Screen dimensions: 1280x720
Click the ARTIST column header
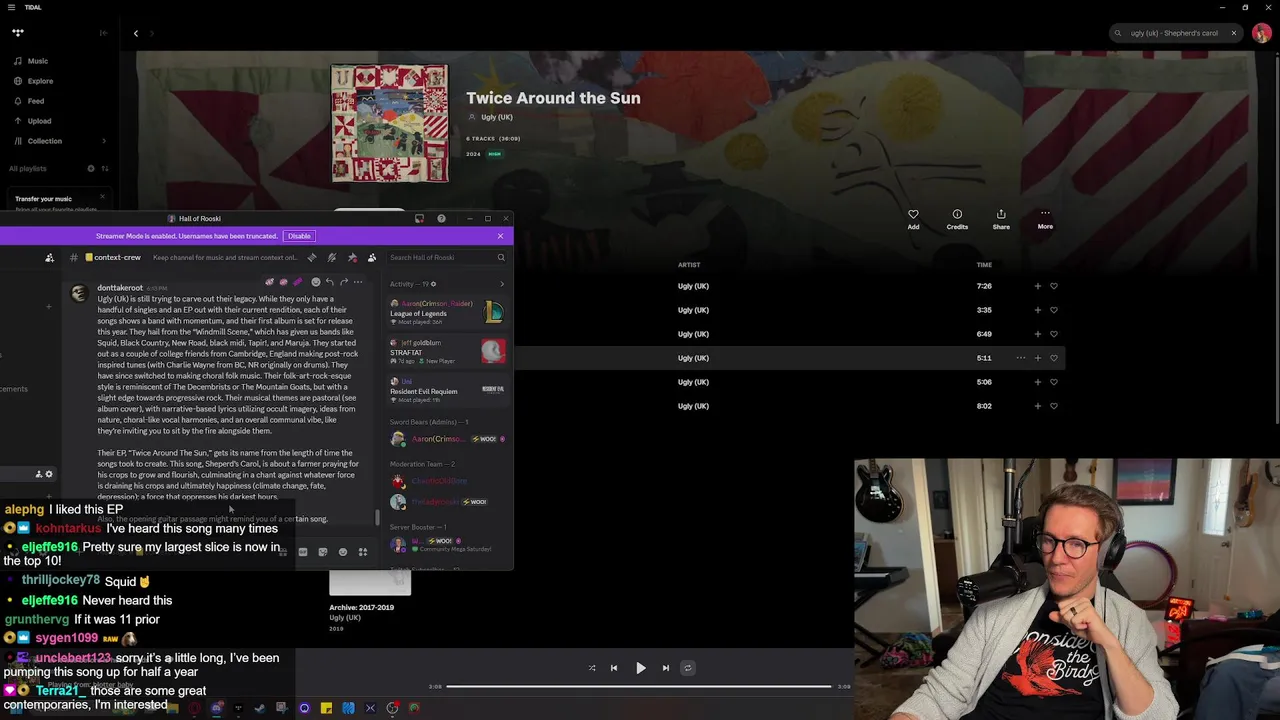pyautogui.click(x=689, y=265)
